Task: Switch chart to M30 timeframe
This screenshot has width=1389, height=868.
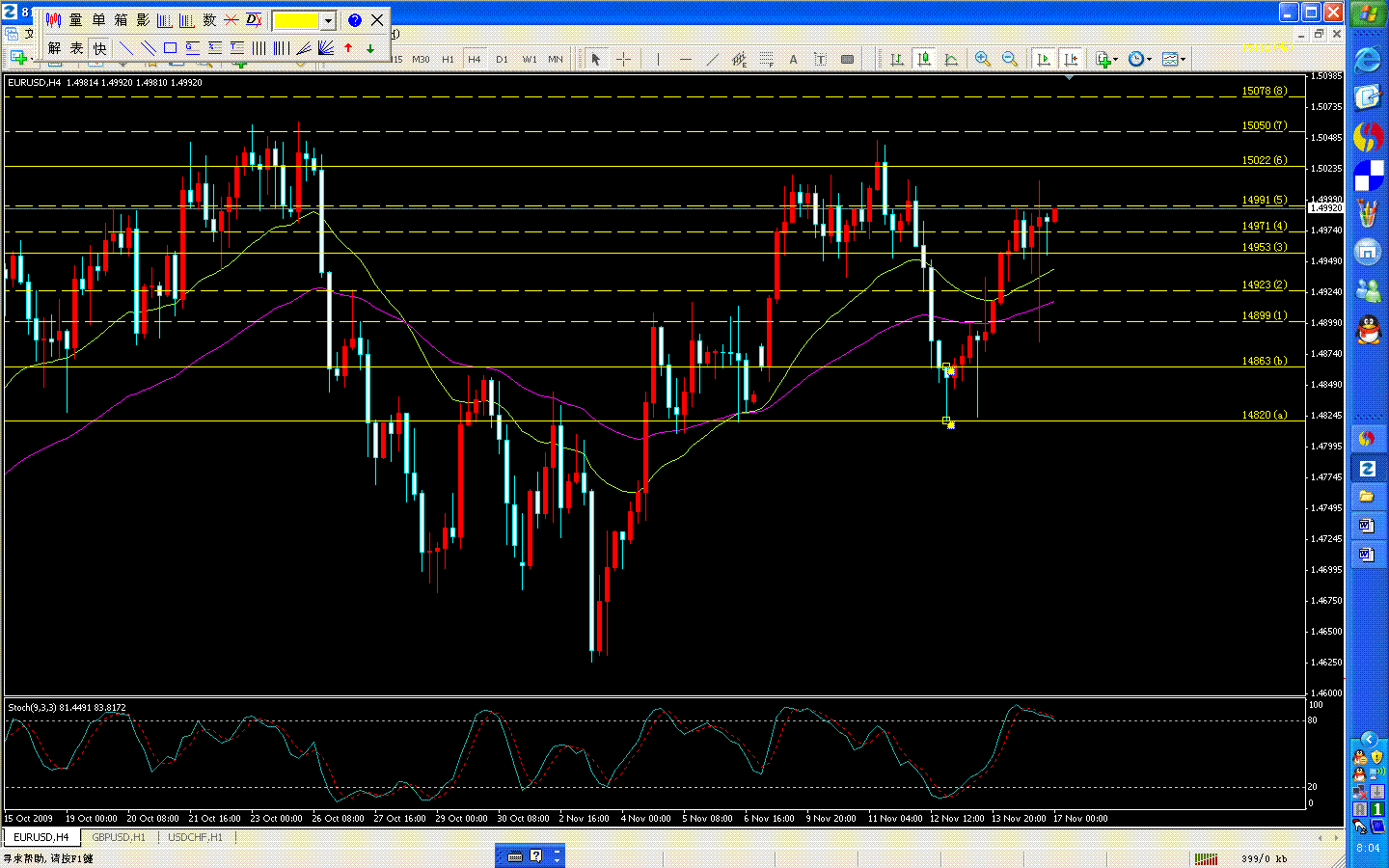Action: tap(421, 60)
